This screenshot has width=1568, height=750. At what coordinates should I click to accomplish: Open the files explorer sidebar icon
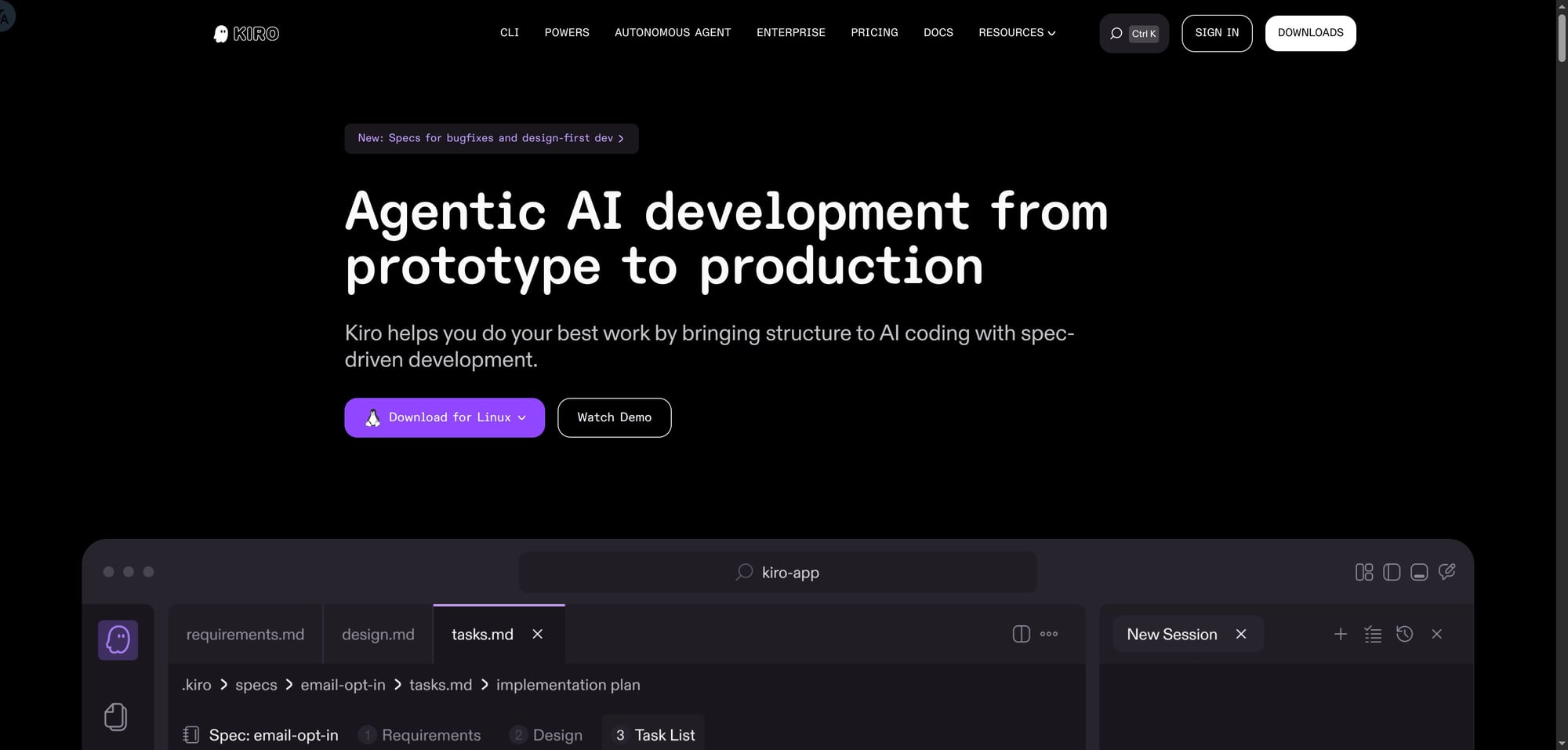(x=116, y=716)
